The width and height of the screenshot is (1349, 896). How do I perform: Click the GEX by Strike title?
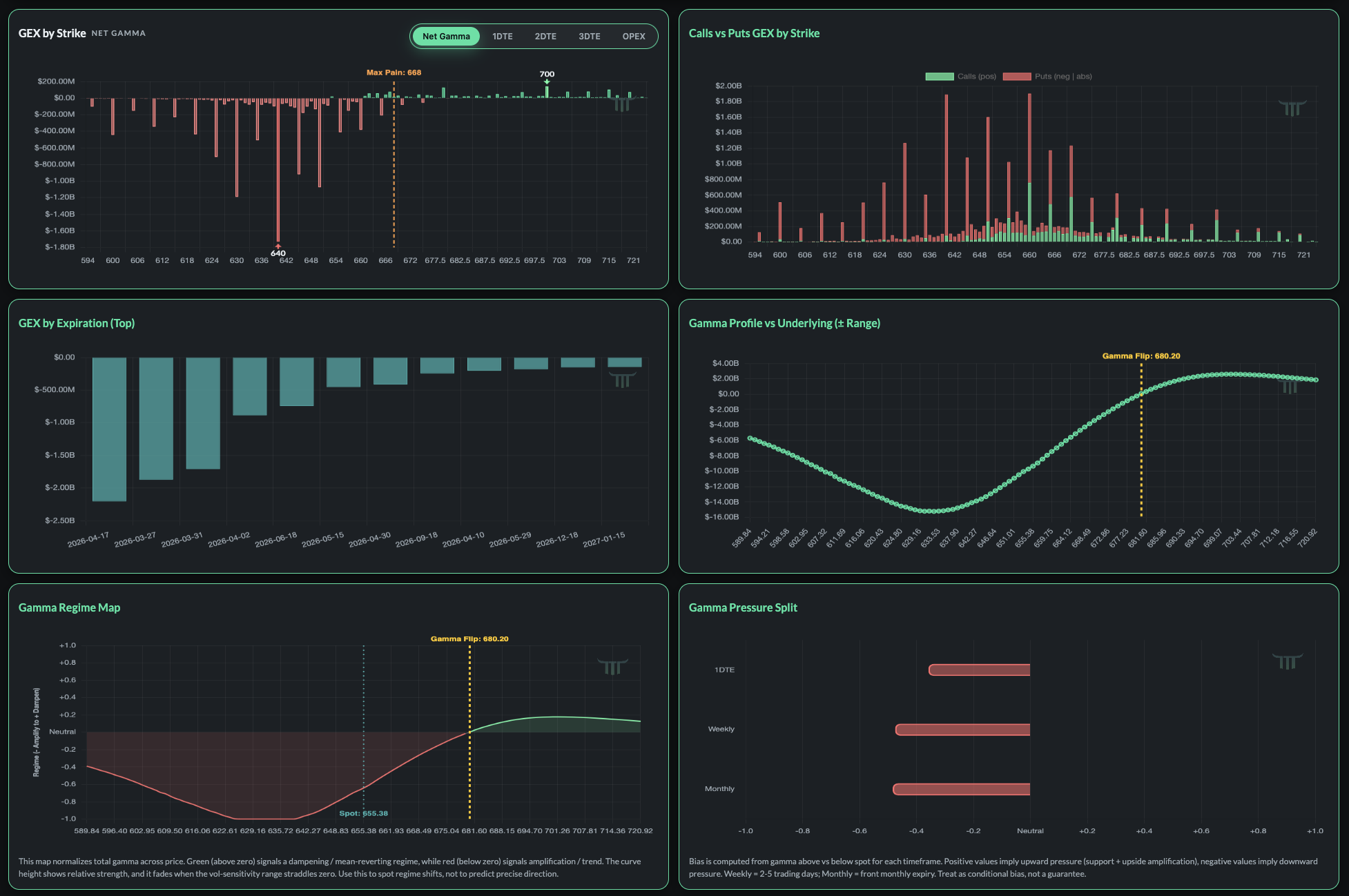tap(52, 33)
